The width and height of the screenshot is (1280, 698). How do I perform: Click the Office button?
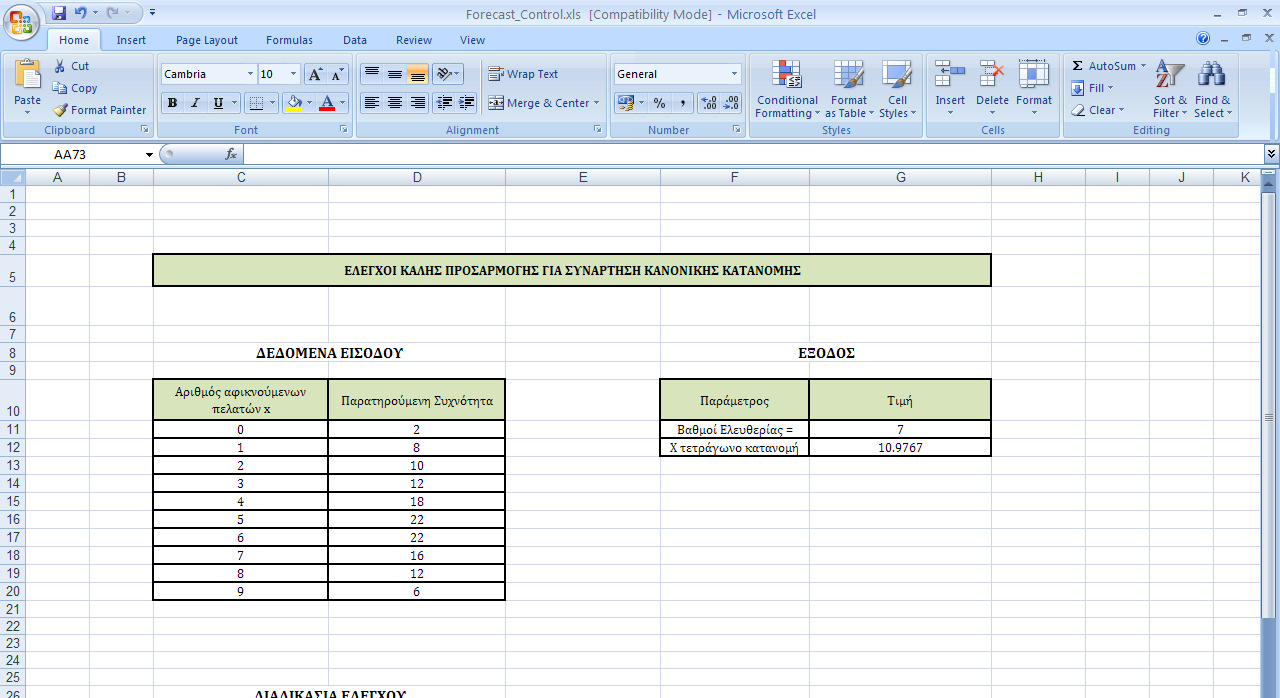tap(20, 20)
